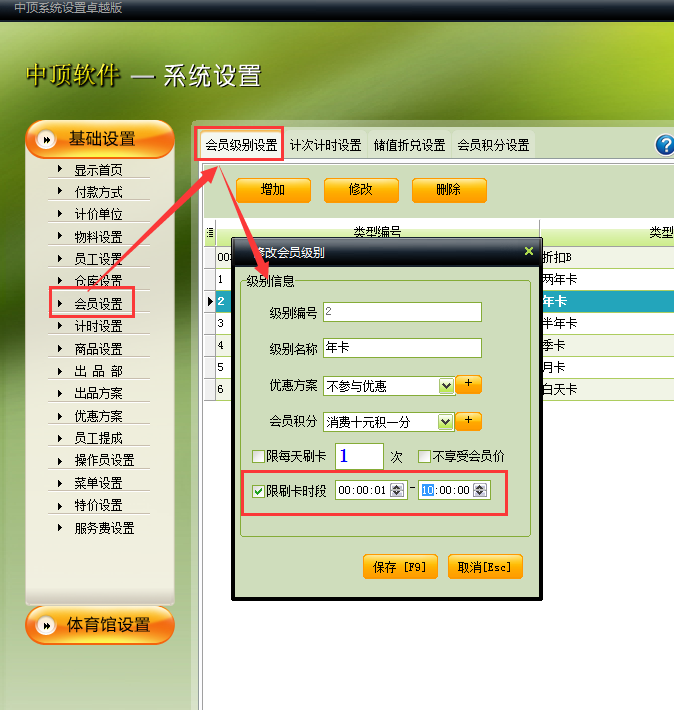The width and height of the screenshot is (674, 710).
Task: Click the 级别名称 field containing 年卡
Action: coord(402,348)
